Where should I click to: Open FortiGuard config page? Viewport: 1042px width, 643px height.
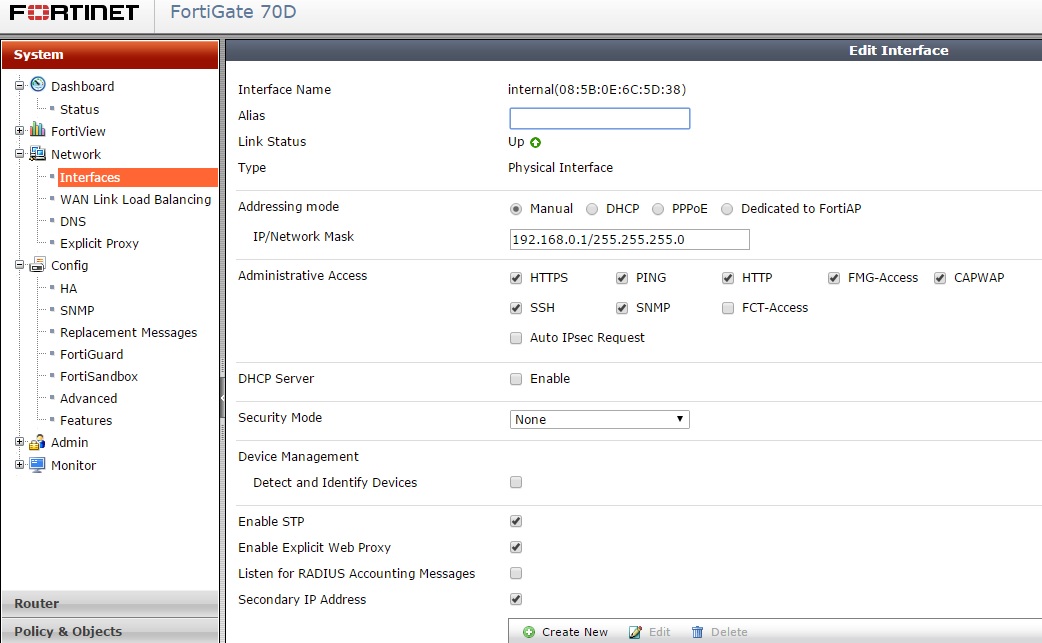91,354
